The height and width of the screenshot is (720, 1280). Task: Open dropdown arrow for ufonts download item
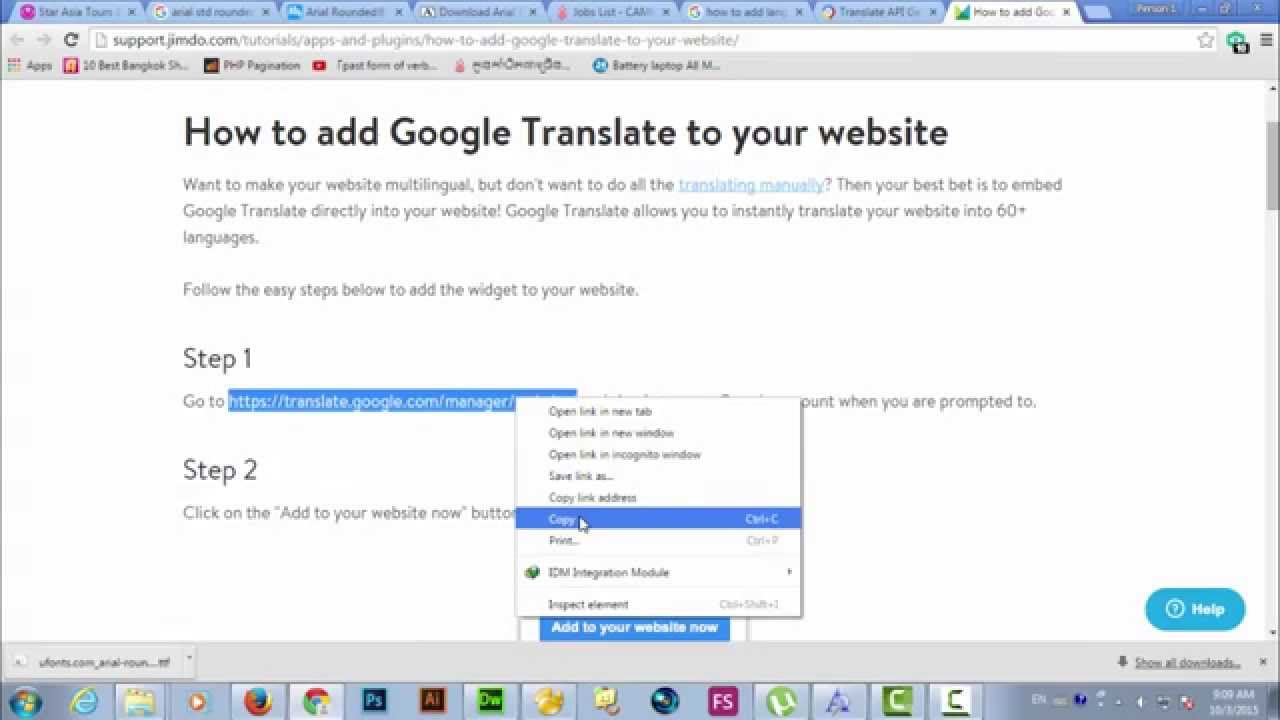[189, 660]
